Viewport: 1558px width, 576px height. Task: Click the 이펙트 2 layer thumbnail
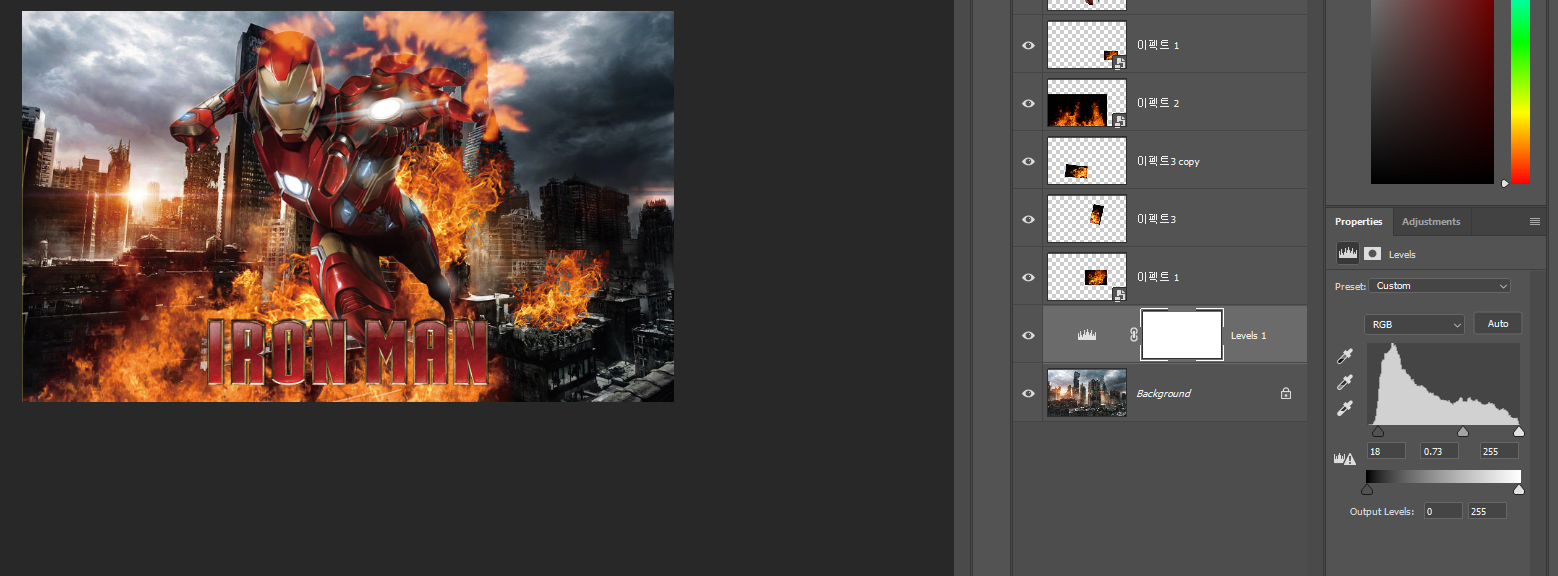pyautogui.click(x=1087, y=103)
